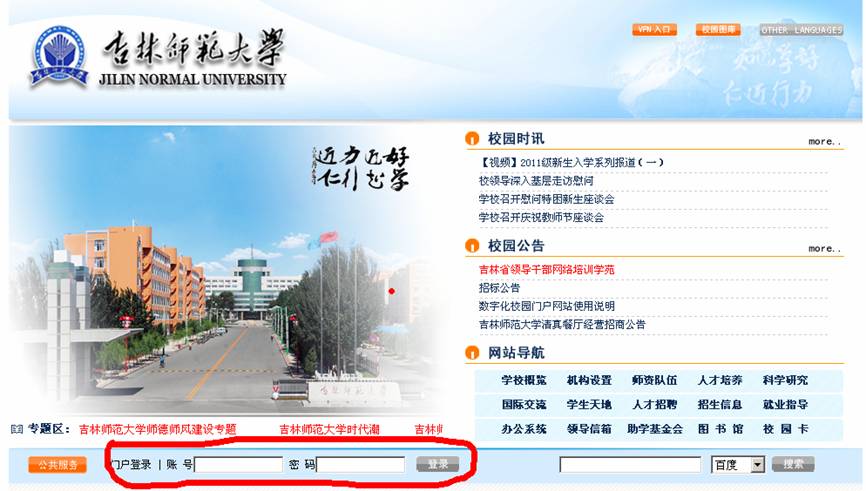Click the 账号 account input field
The height and width of the screenshot is (491, 866).
click(239, 464)
